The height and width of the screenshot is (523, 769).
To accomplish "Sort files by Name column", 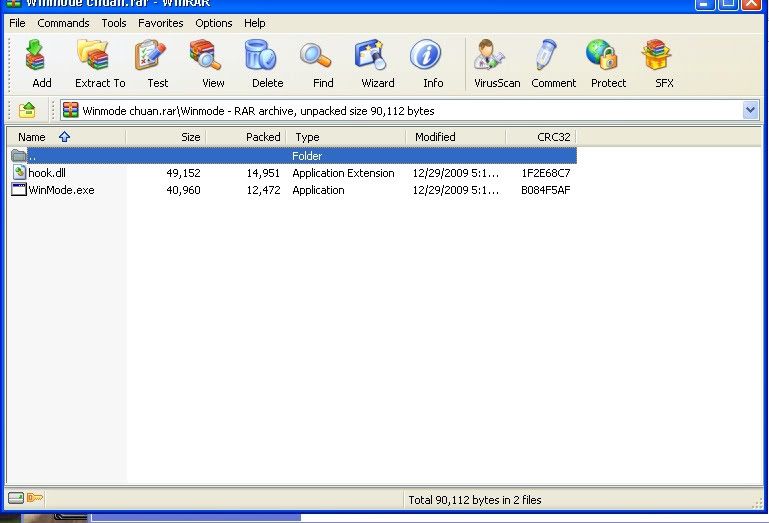I will click(66, 137).
